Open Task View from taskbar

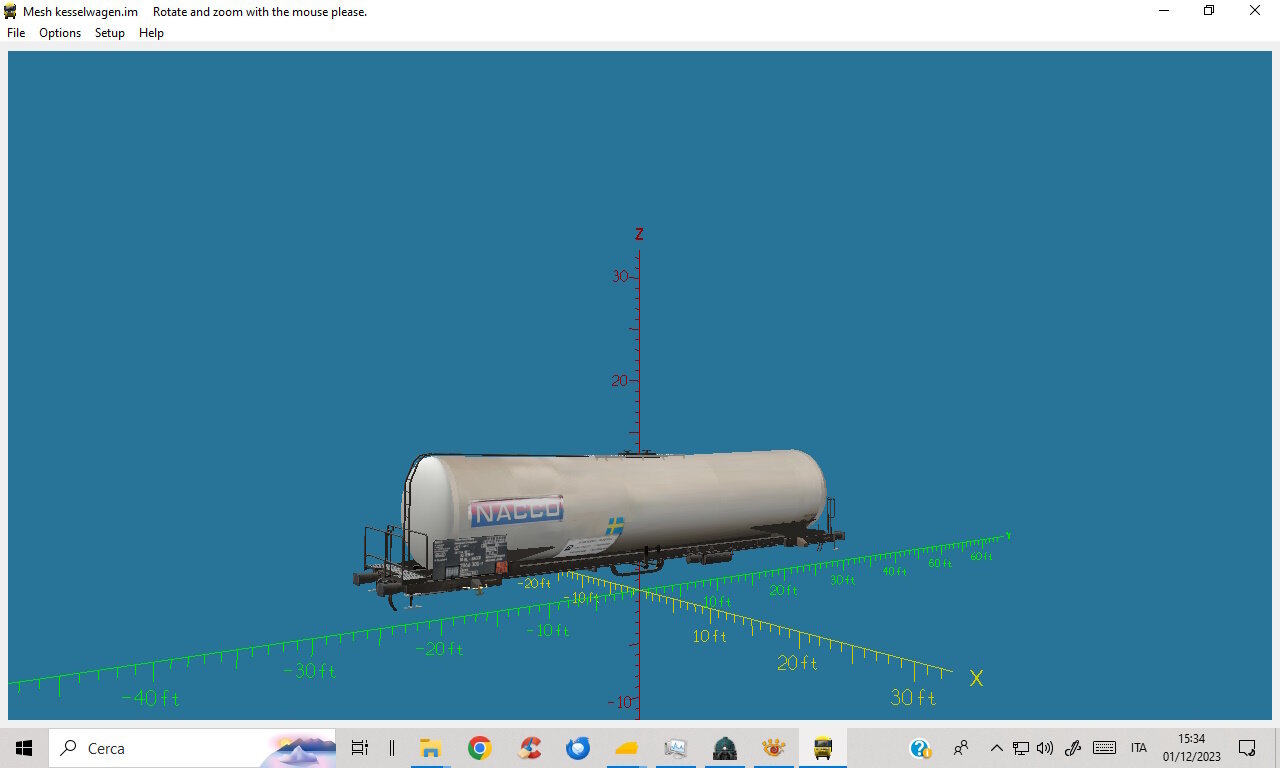(x=360, y=748)
